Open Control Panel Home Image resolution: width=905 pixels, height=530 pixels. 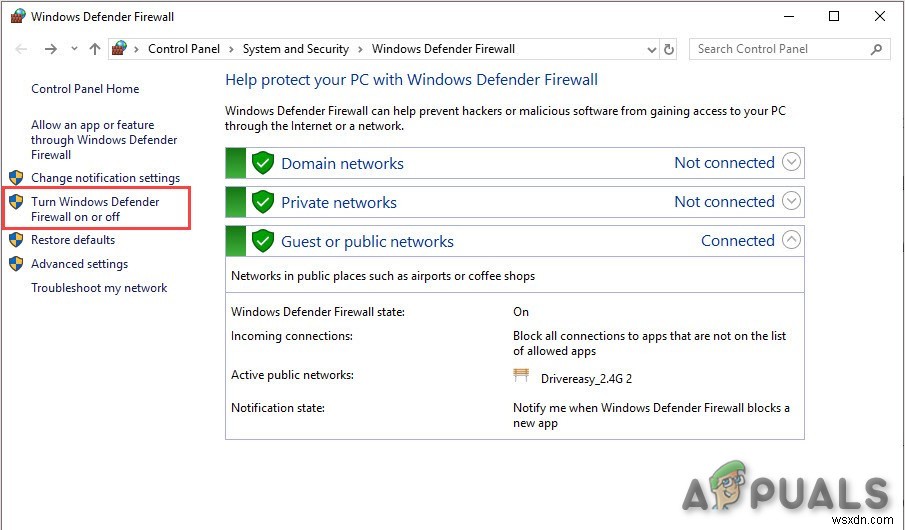(85, 89)
